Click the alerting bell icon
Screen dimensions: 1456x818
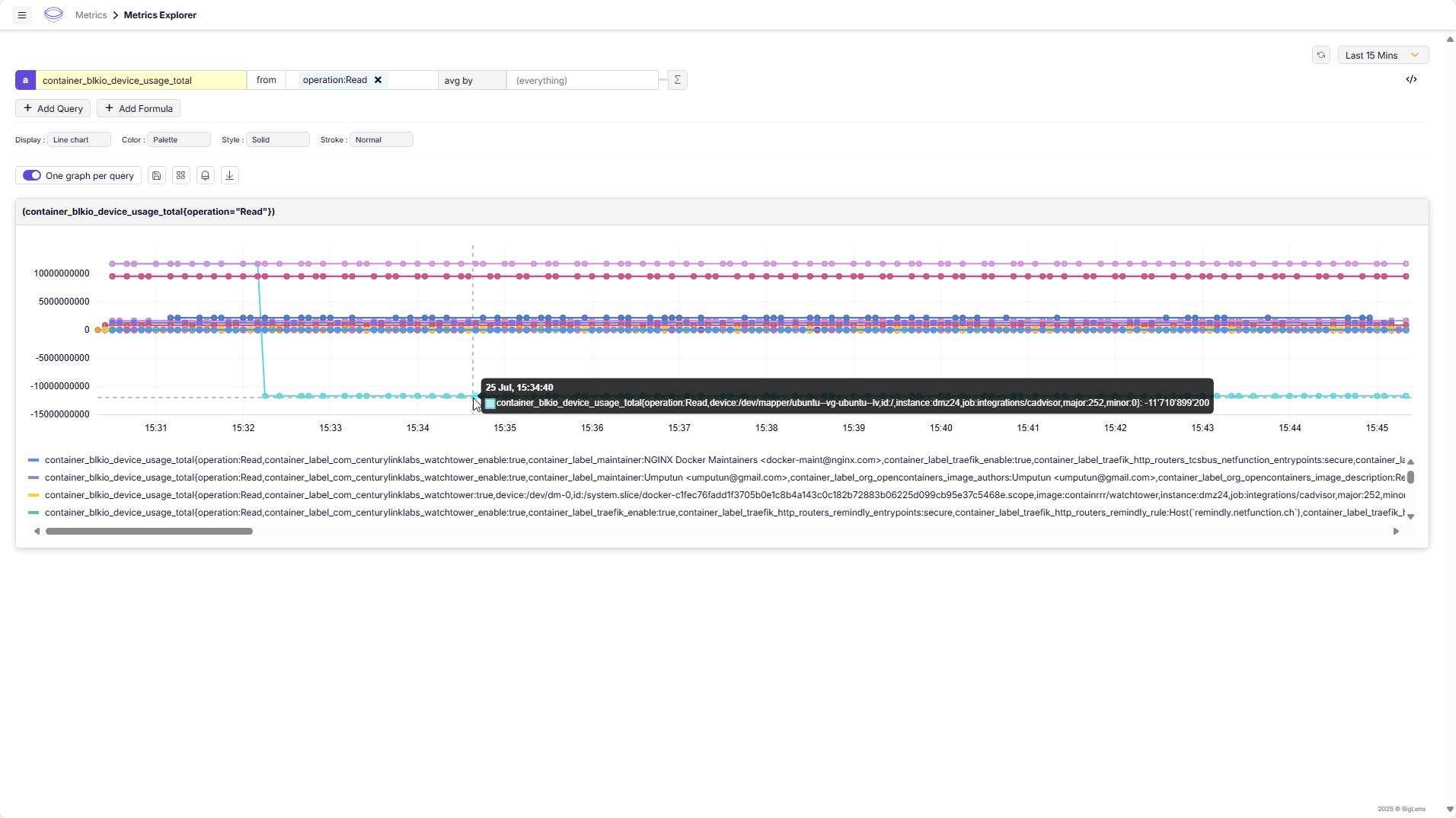tap(205, 175)
